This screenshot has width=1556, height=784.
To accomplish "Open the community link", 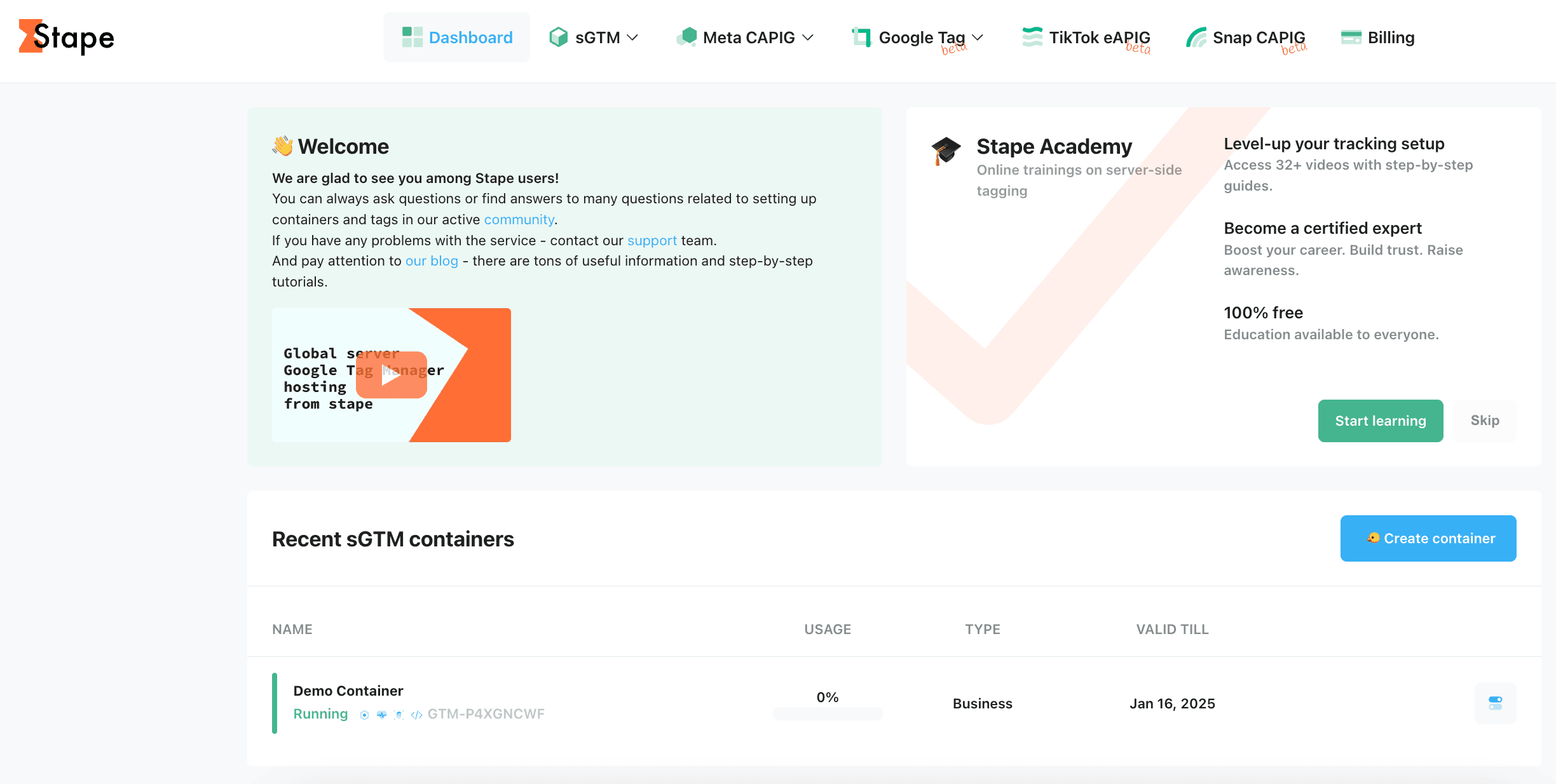I will 519,219.
